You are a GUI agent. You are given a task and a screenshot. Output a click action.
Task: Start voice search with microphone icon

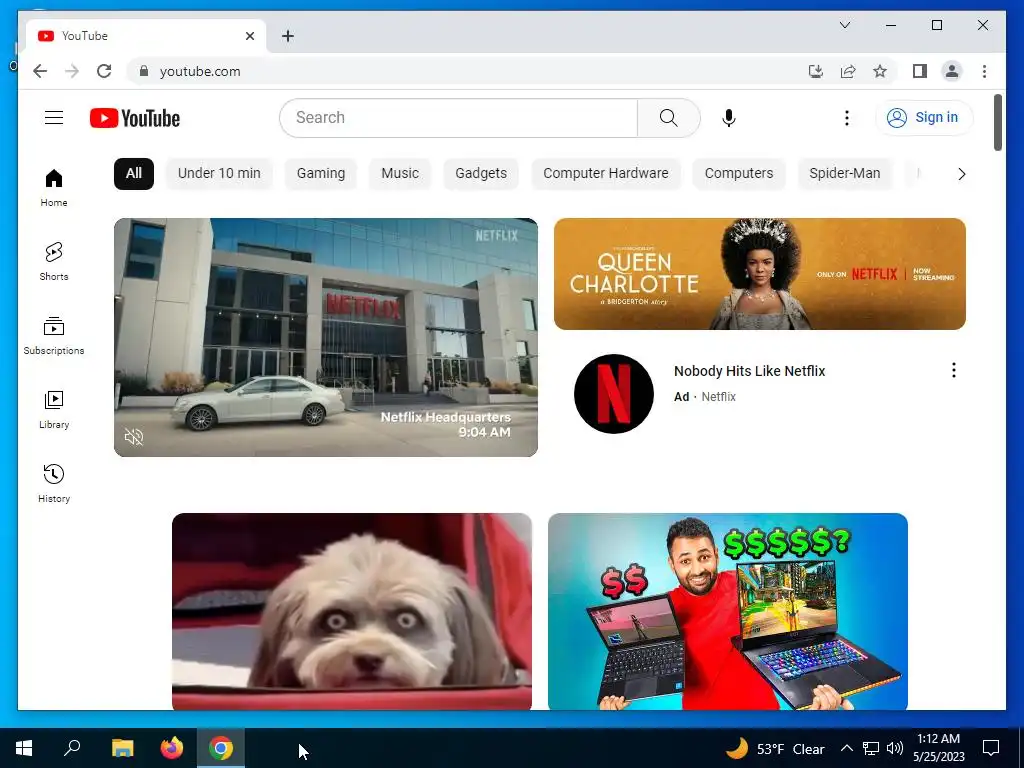tap(729, 118)
